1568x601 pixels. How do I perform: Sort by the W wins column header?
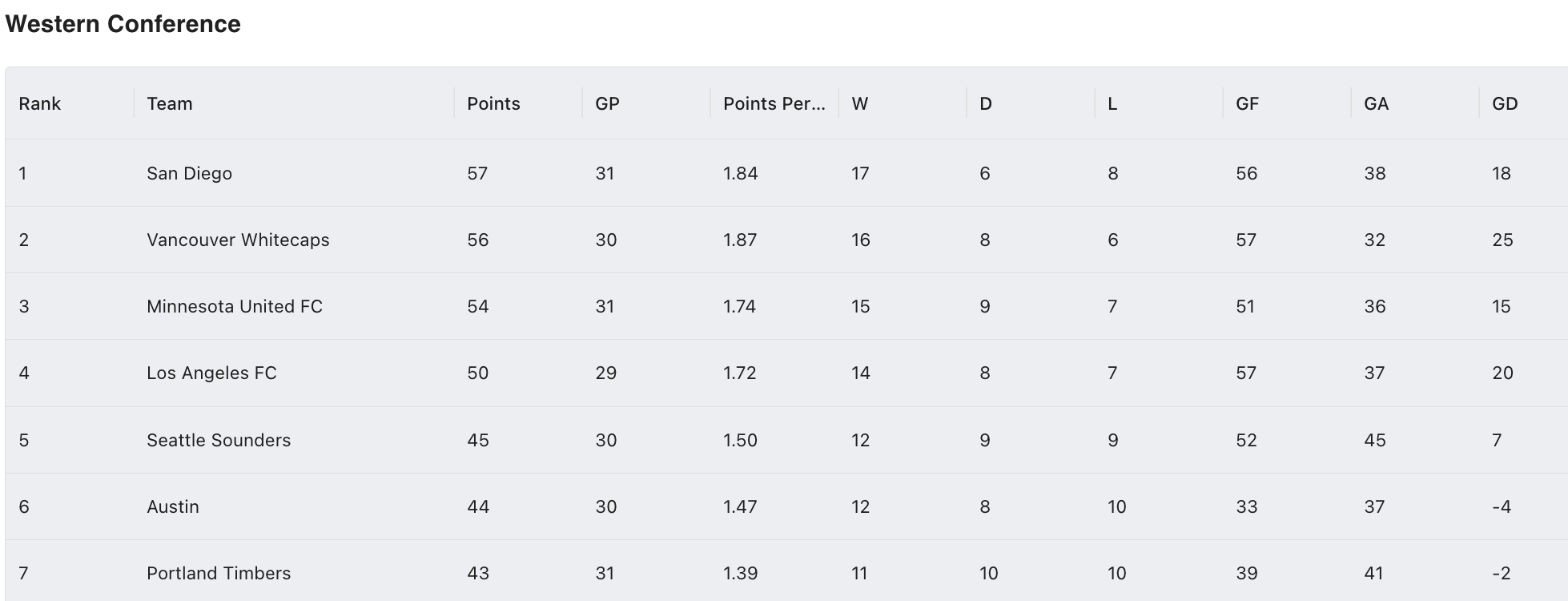[903, 103]
